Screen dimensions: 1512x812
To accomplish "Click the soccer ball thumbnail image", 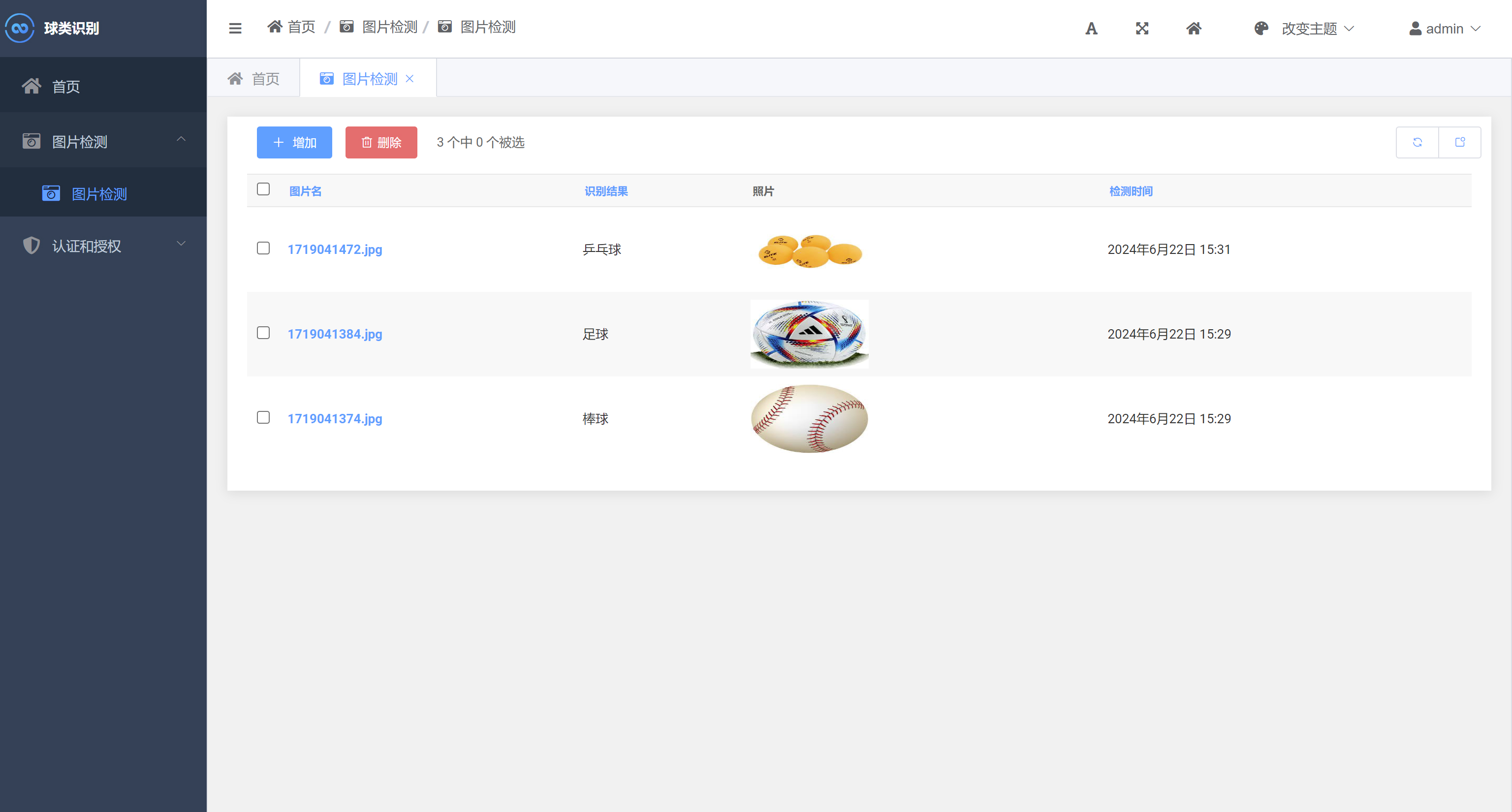I will (x=809, y=333).
